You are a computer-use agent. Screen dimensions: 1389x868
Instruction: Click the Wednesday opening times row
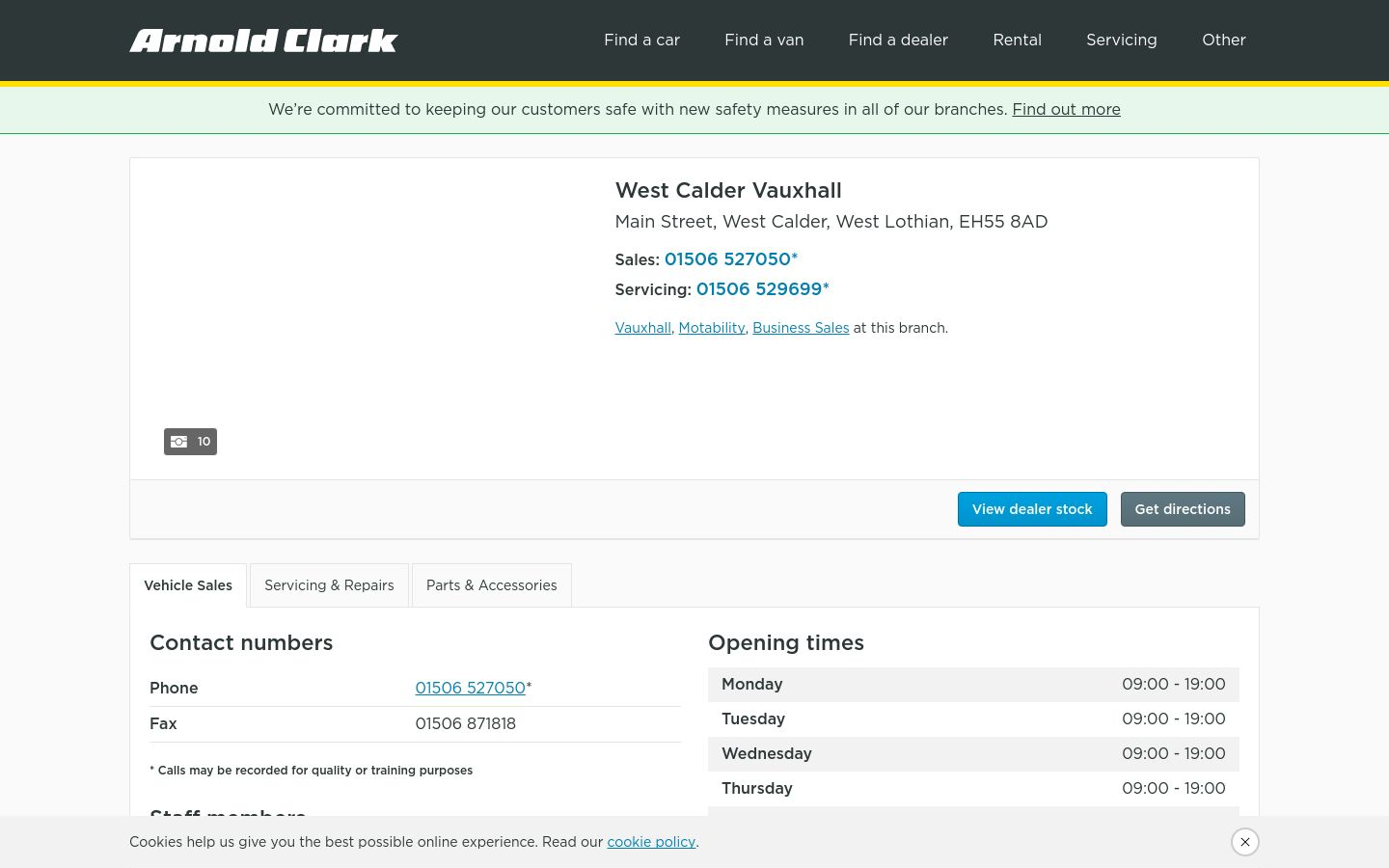tap(973, 754)
